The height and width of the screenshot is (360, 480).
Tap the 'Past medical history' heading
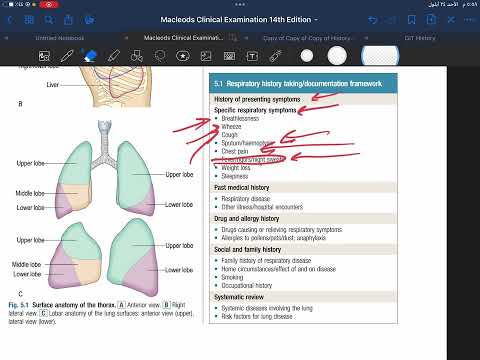click(x=241, y=188)
